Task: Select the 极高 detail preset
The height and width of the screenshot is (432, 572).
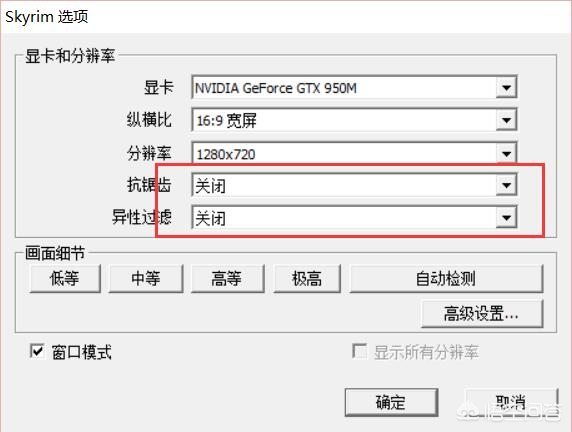Action: coord(307,279)
